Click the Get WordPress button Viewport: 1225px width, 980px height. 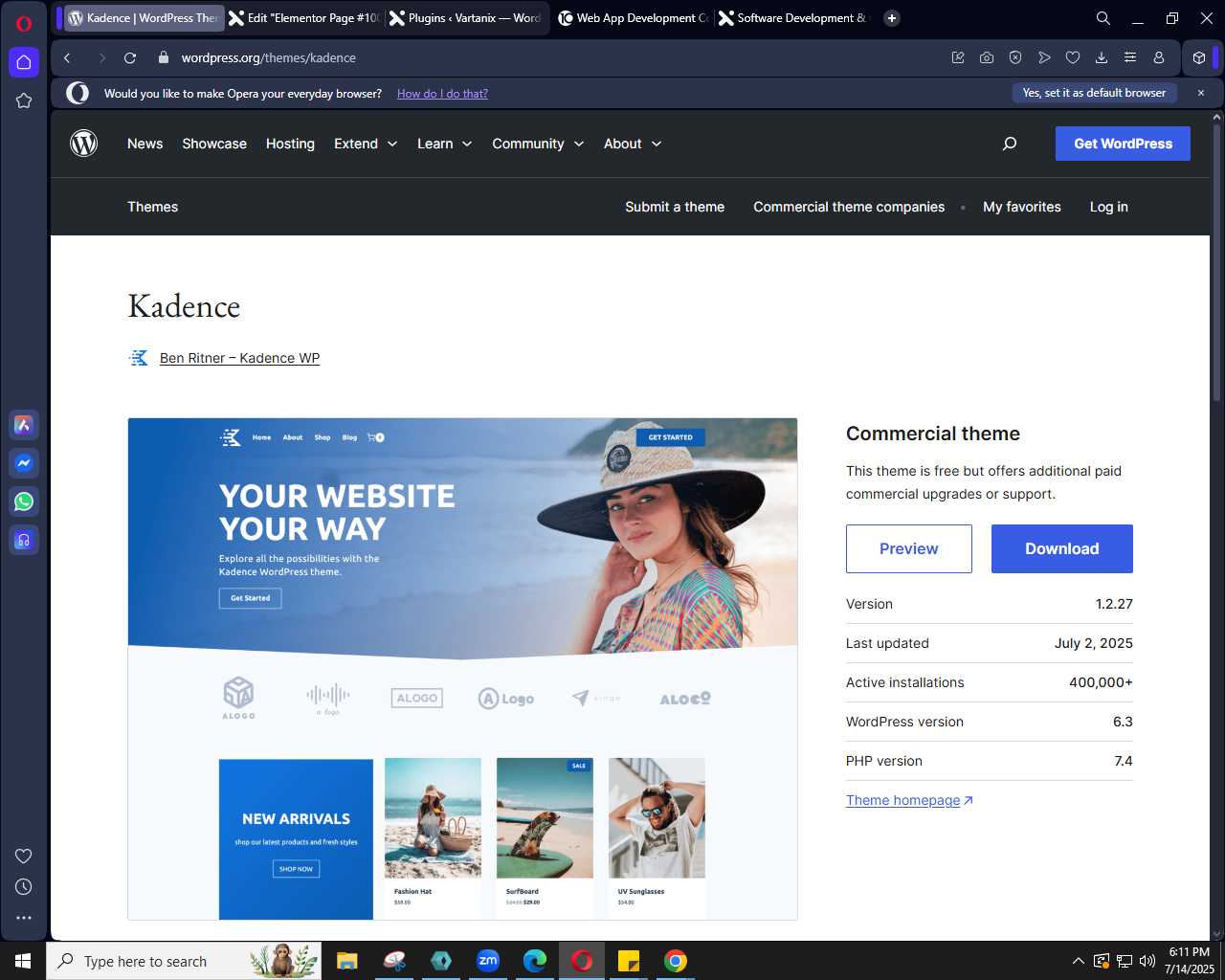click(x=1123, y=144)
